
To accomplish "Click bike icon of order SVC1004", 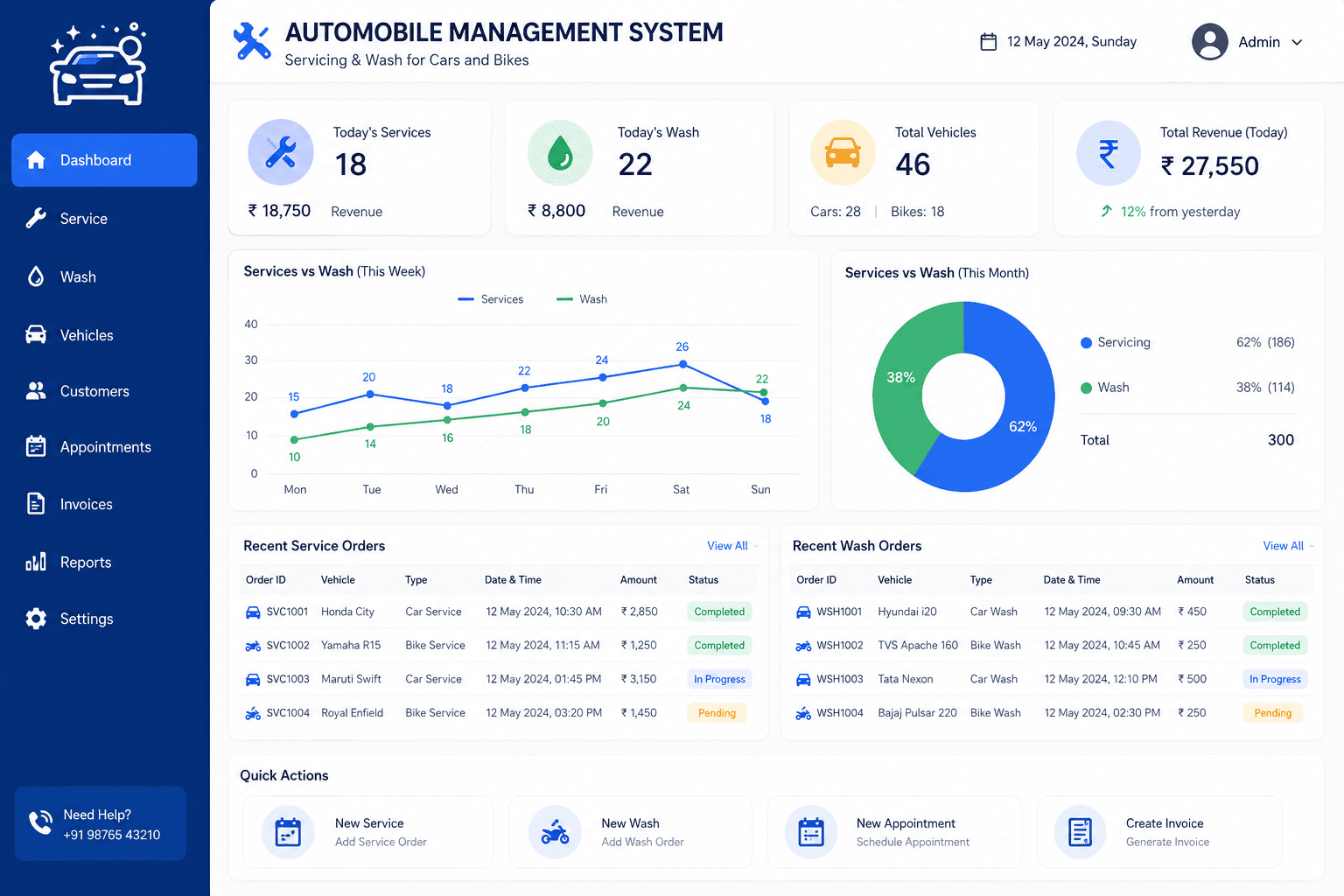I will [253, 713].
